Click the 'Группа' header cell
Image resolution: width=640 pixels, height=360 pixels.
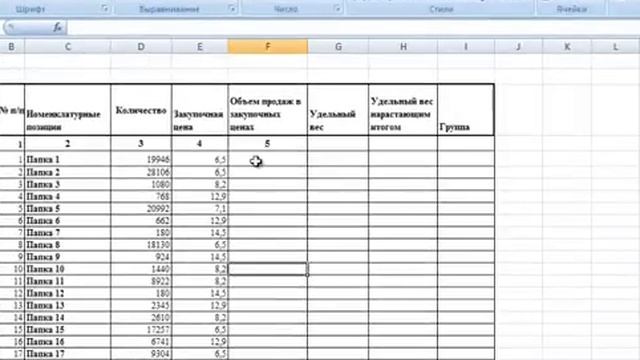(x=466, y=110)
